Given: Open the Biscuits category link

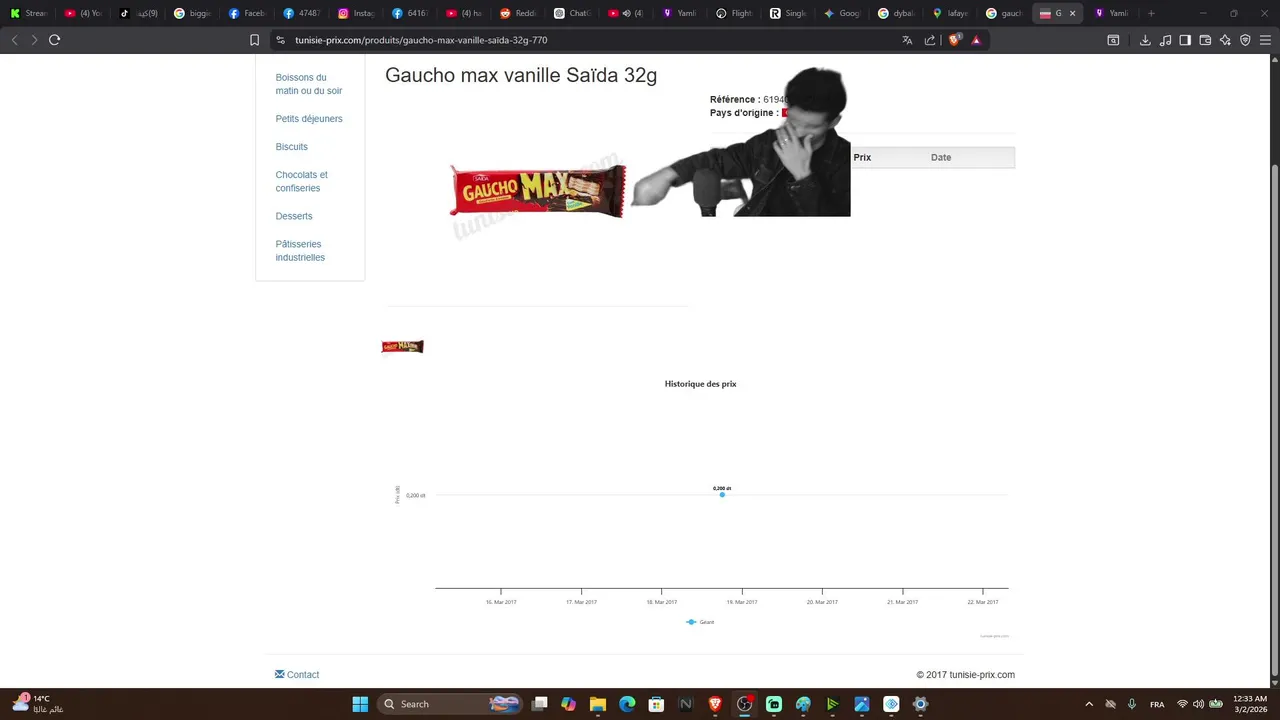Looking at the screenshot, I should click(x=292, y=147).
